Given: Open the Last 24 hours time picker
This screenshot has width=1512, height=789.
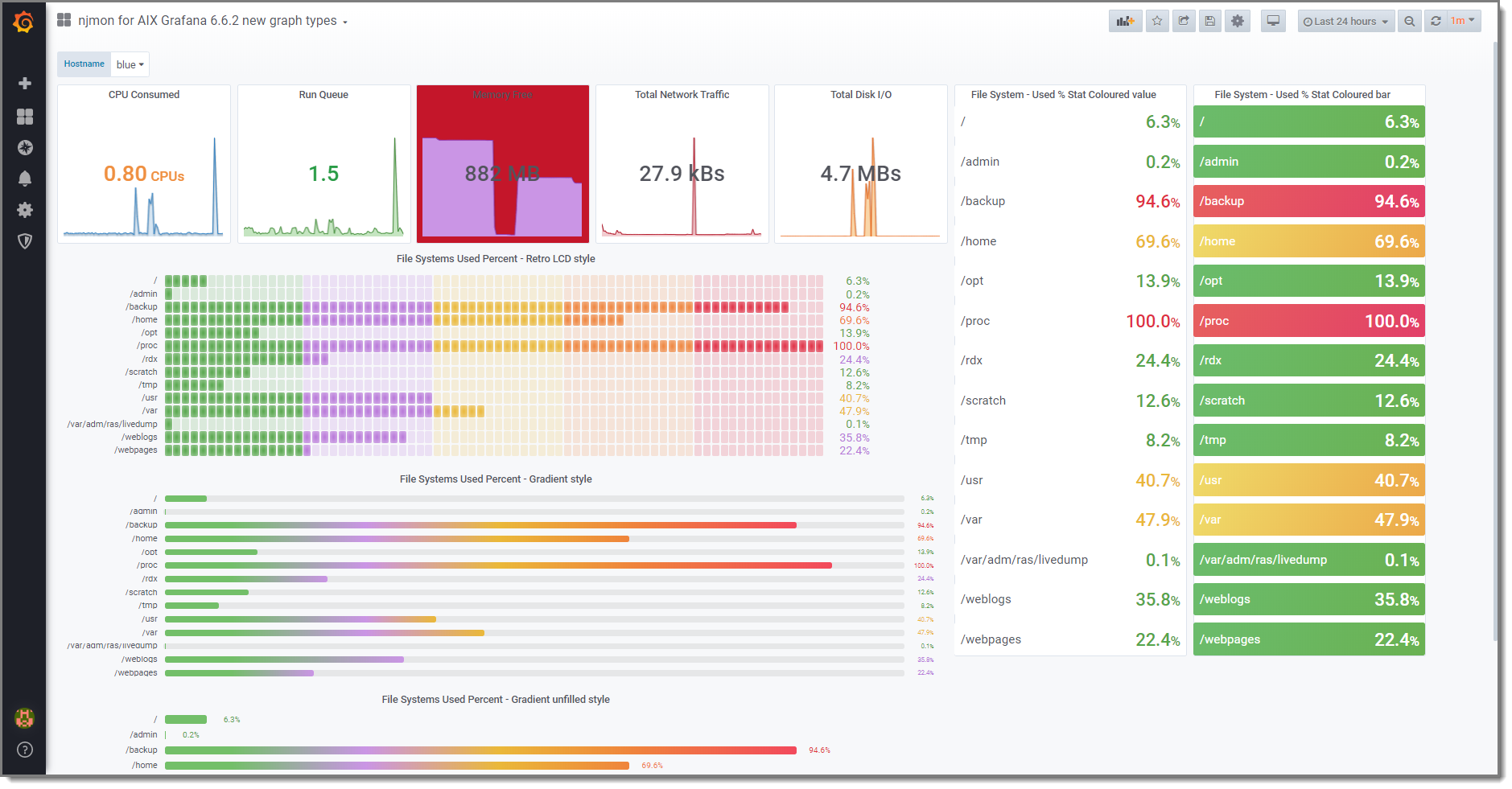Looking at the screenshot, I should click(1346, 22).
